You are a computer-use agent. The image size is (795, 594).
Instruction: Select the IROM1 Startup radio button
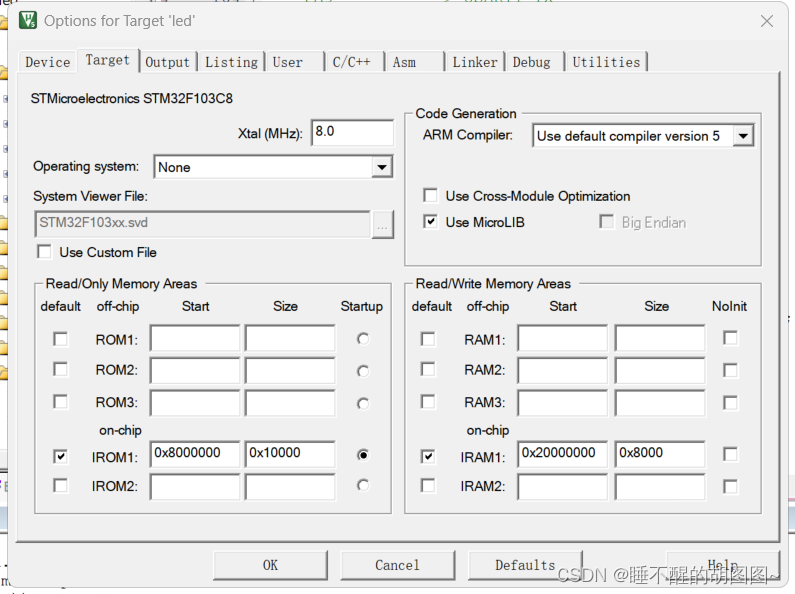363,455
